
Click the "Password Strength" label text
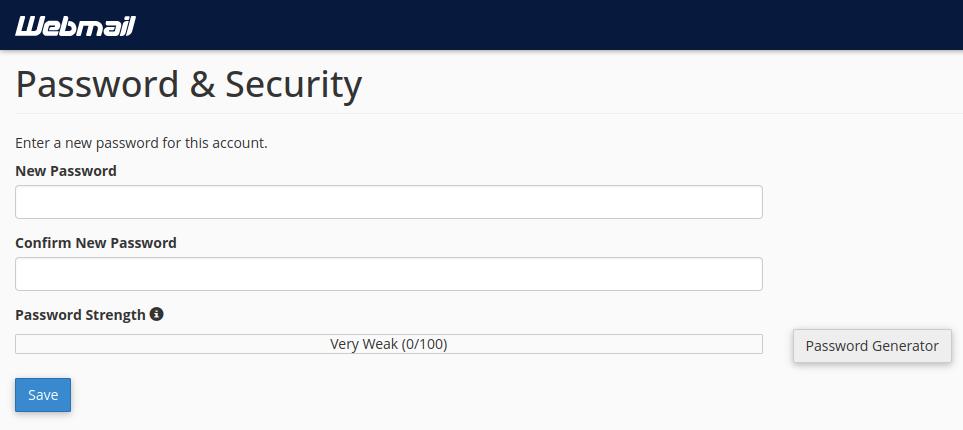click(x=80, y=315)
